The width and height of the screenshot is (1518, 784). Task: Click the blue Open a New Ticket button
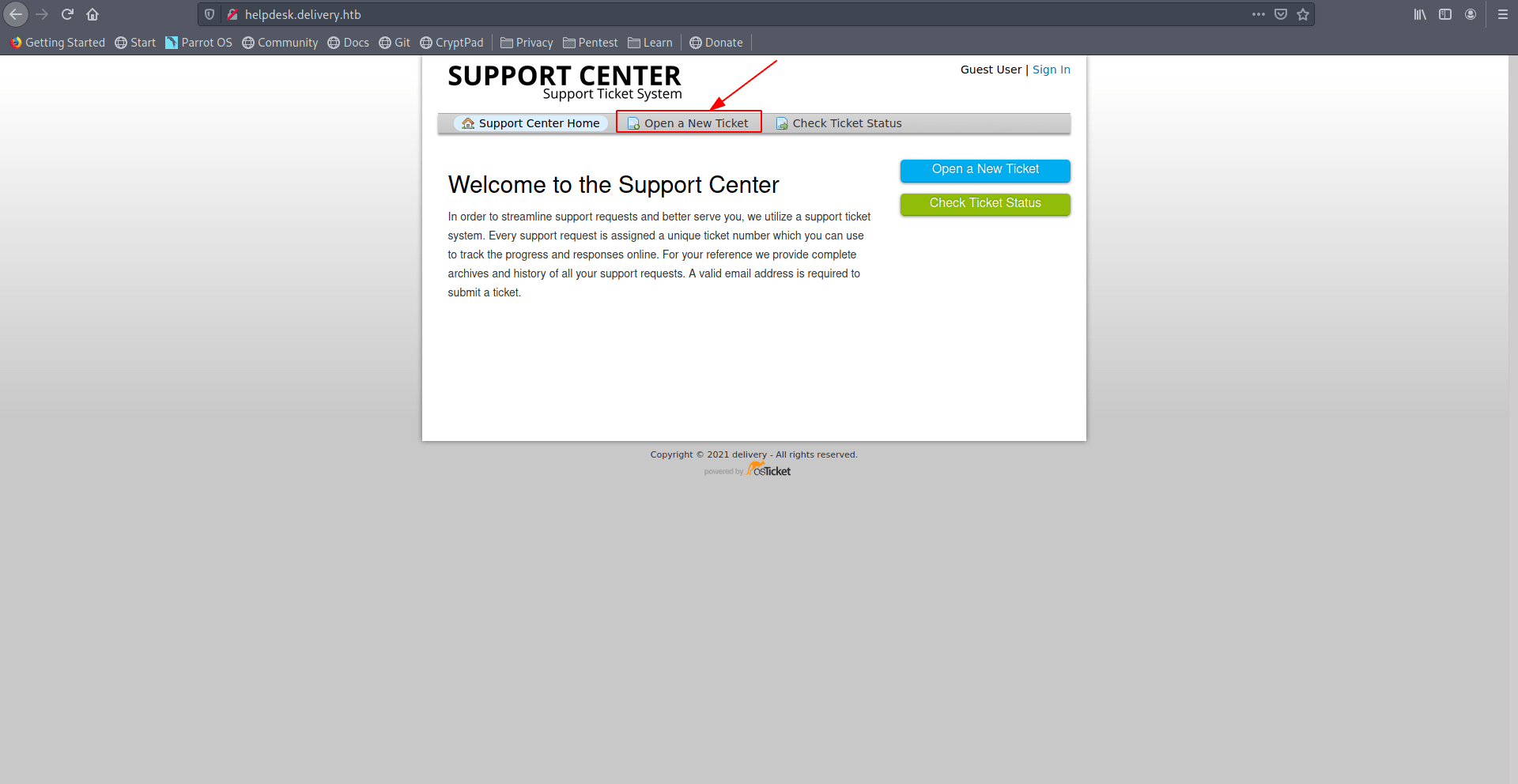985,170
